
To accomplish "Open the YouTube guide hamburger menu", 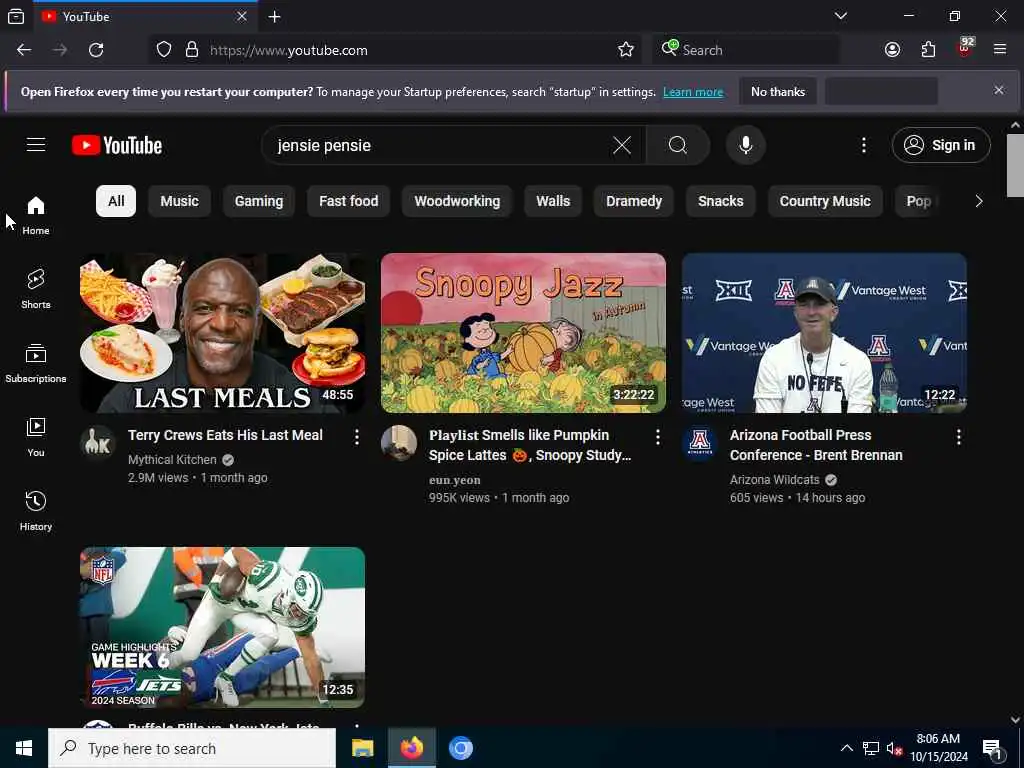I will point(36,145).
